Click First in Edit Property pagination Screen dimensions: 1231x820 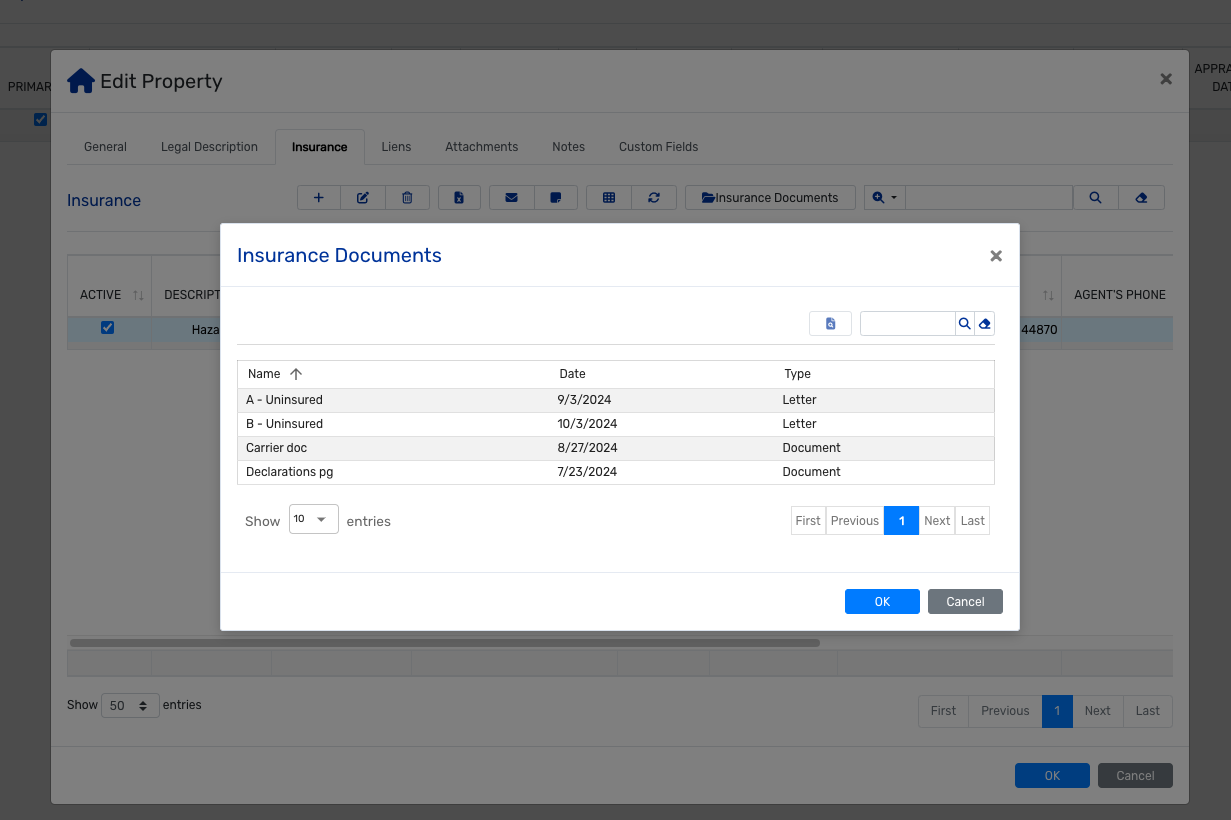[x=944, y=711]
